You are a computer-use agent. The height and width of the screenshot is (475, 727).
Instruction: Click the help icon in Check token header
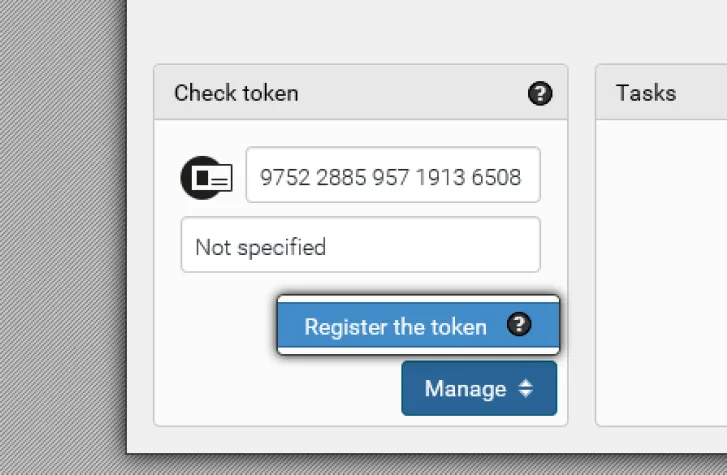pyautogui.click(x=540, y=94)
